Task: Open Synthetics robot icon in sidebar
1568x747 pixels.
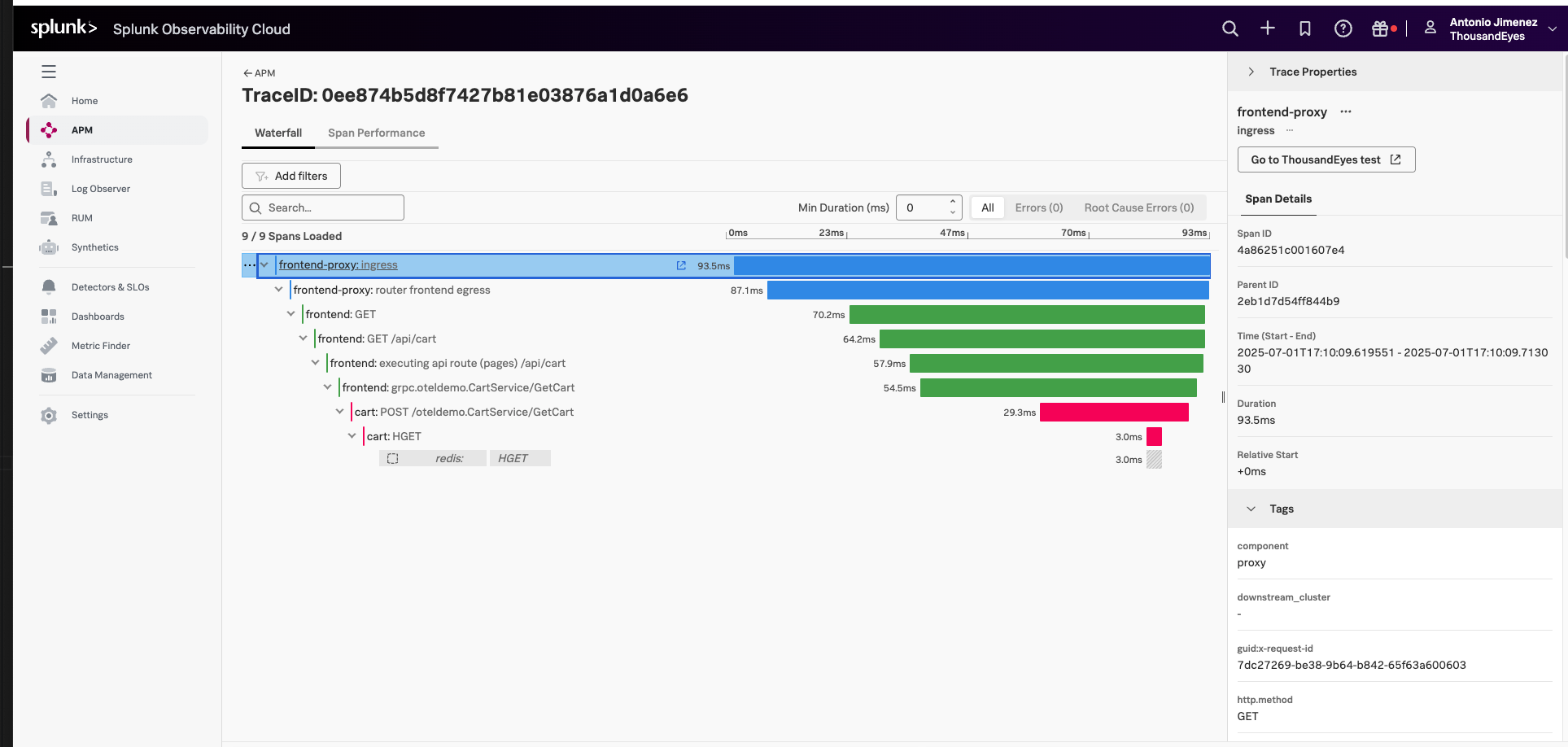Action: (49, 247)
